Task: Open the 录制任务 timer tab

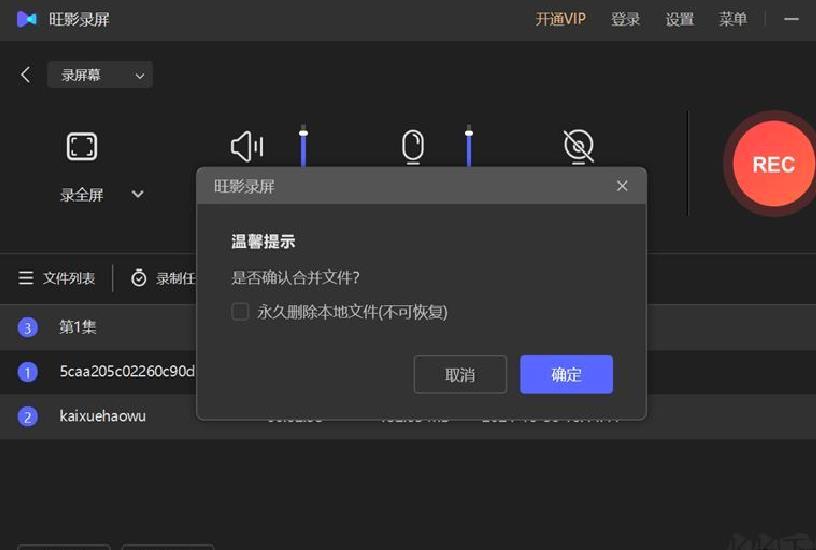Action: tap(163, 278)
